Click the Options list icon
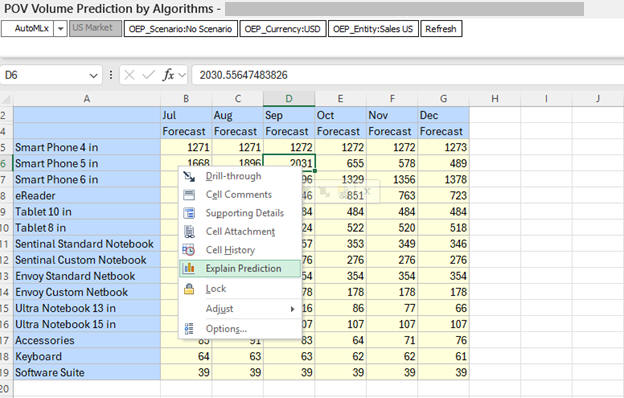Screen dimensions: 624x398 [189, 329]
